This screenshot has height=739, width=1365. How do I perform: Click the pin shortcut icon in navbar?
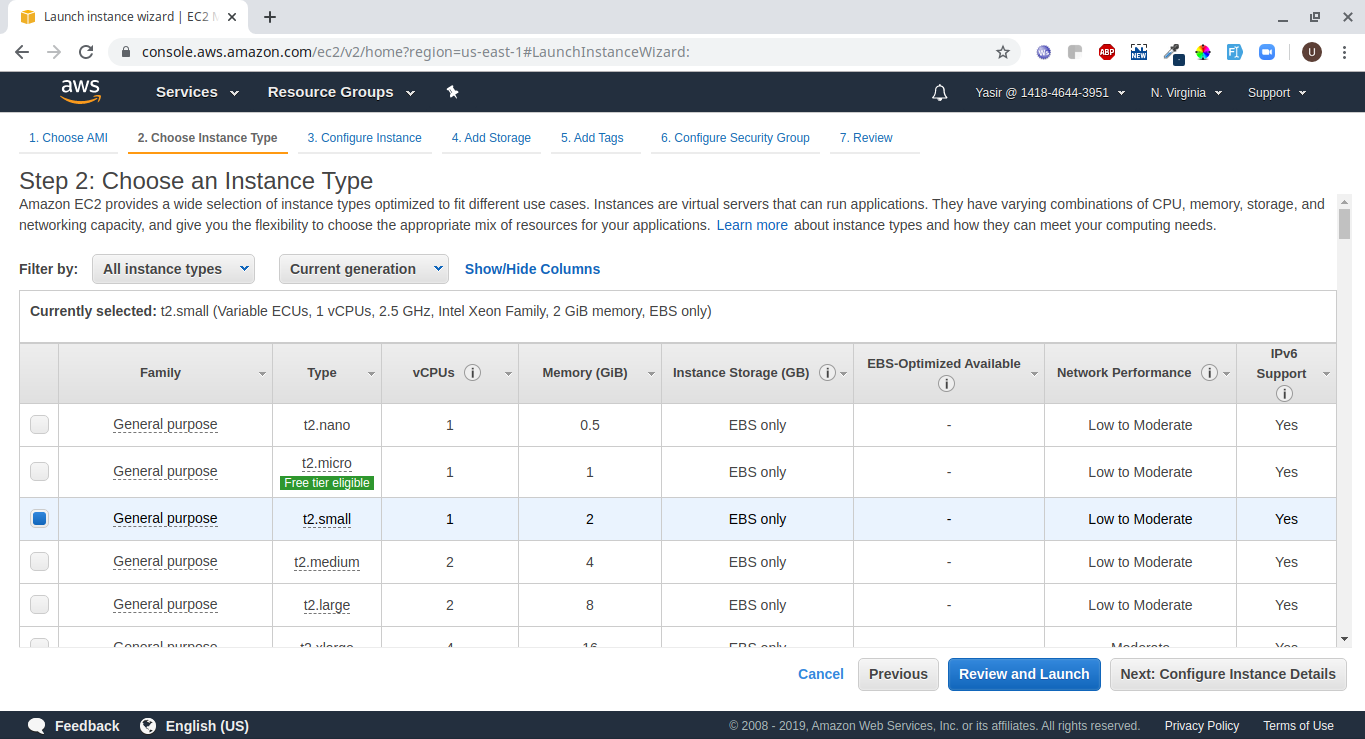pos(452,92)
